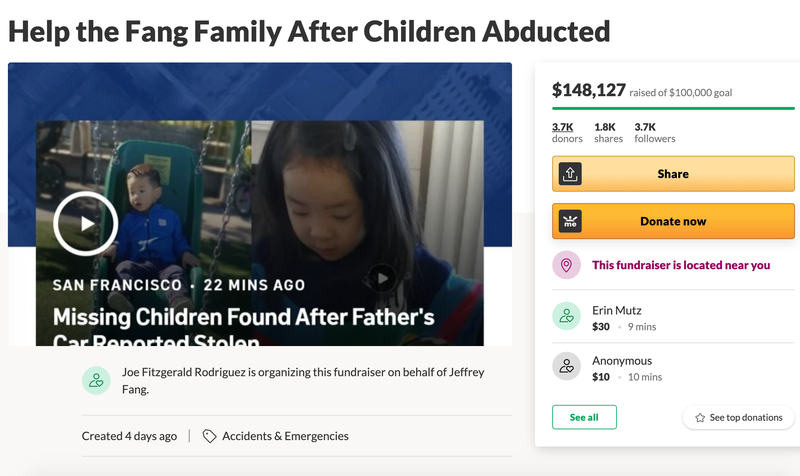Click the small play icon on the girl's photo

tap(381, 278)
